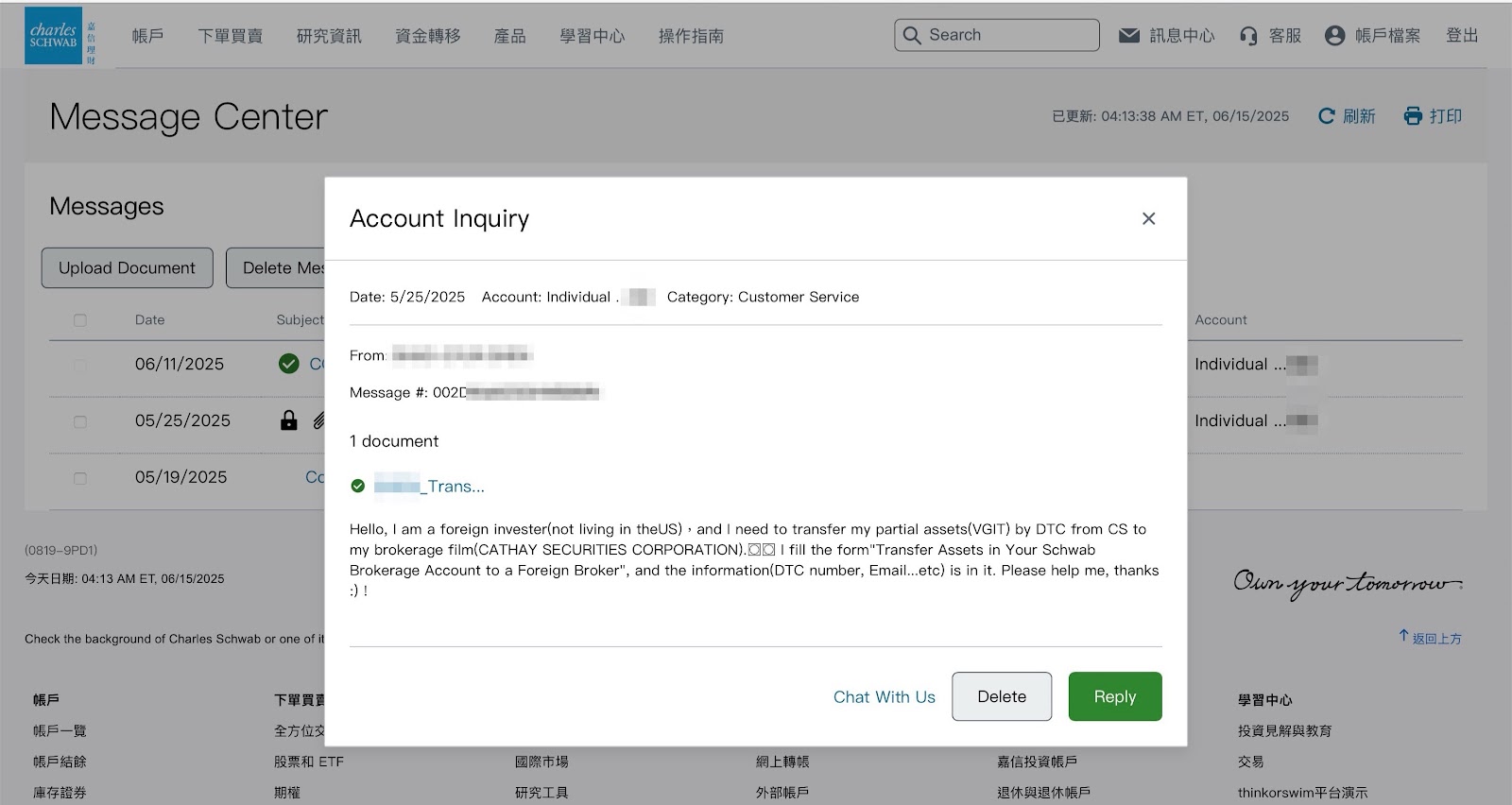Click the Charles Schwab logo
1512x805 pixels.
60,36
